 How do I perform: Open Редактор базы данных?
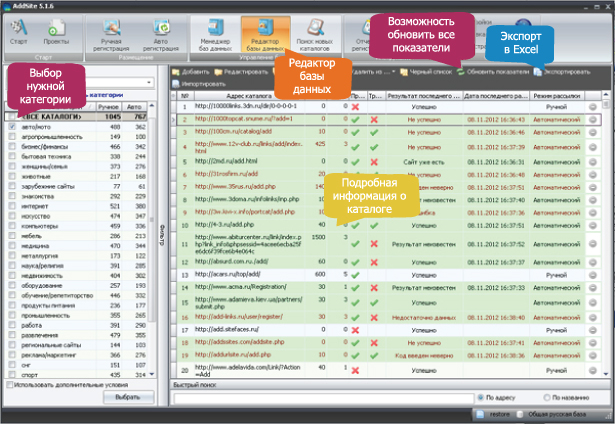point(265,35)
